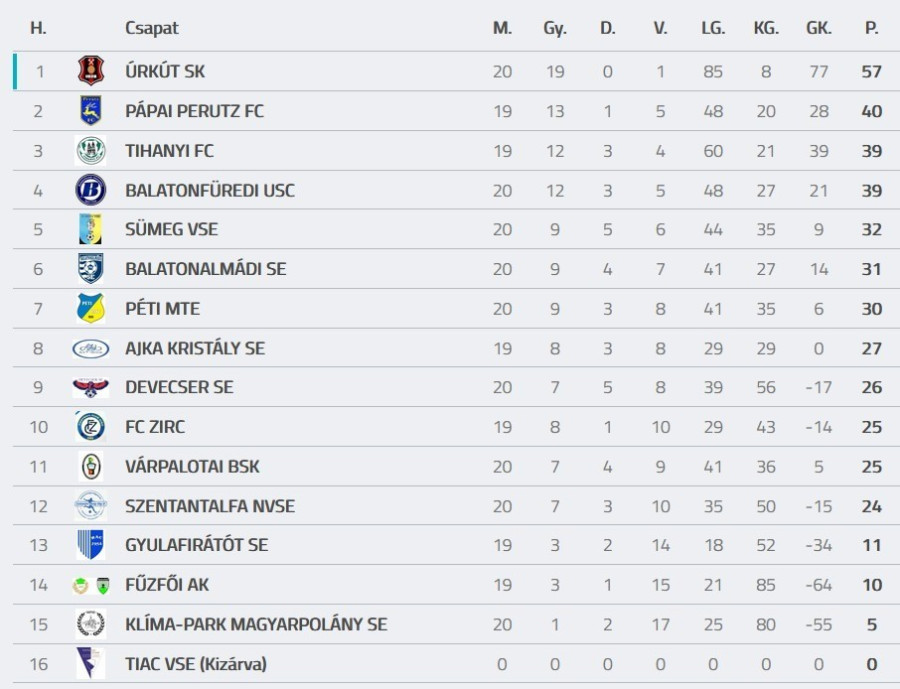Click the ÚRKÚT SK team crest
The image size is (900, 689).
(x=91, y=71)
